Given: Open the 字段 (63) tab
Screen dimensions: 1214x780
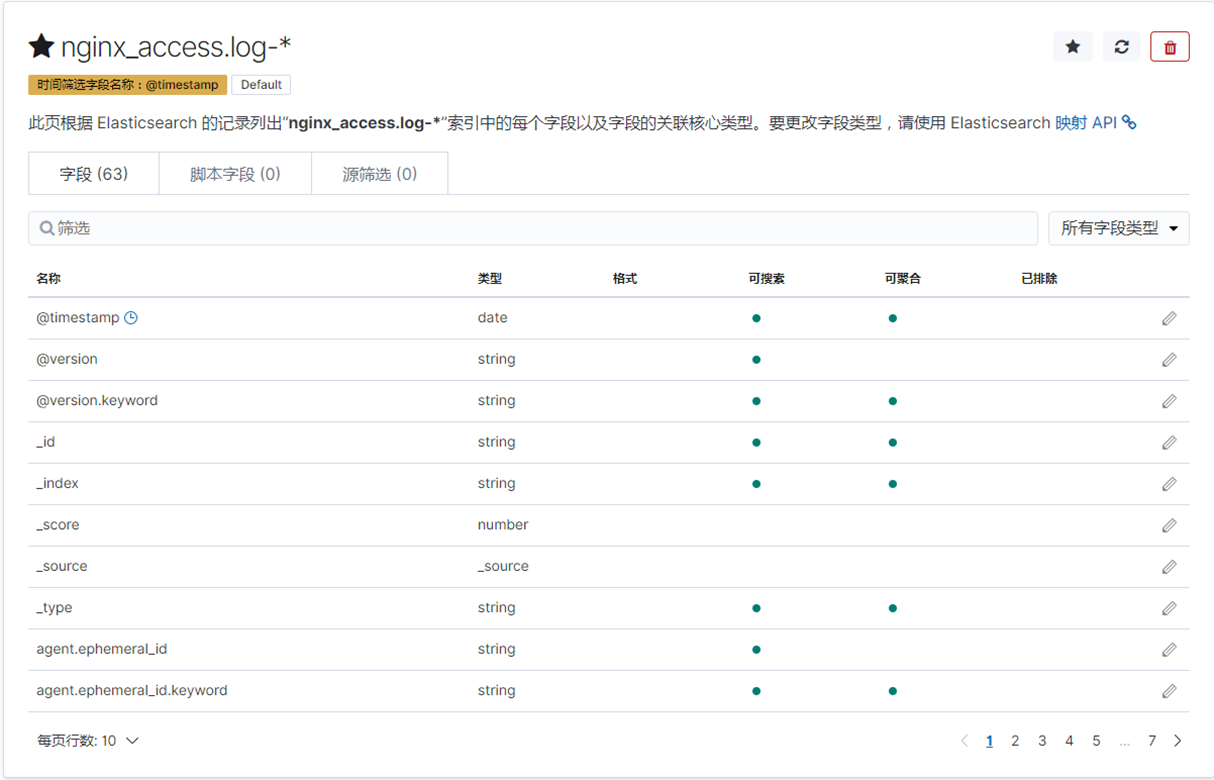Looking at the screenshot, I should pos(94,174).
